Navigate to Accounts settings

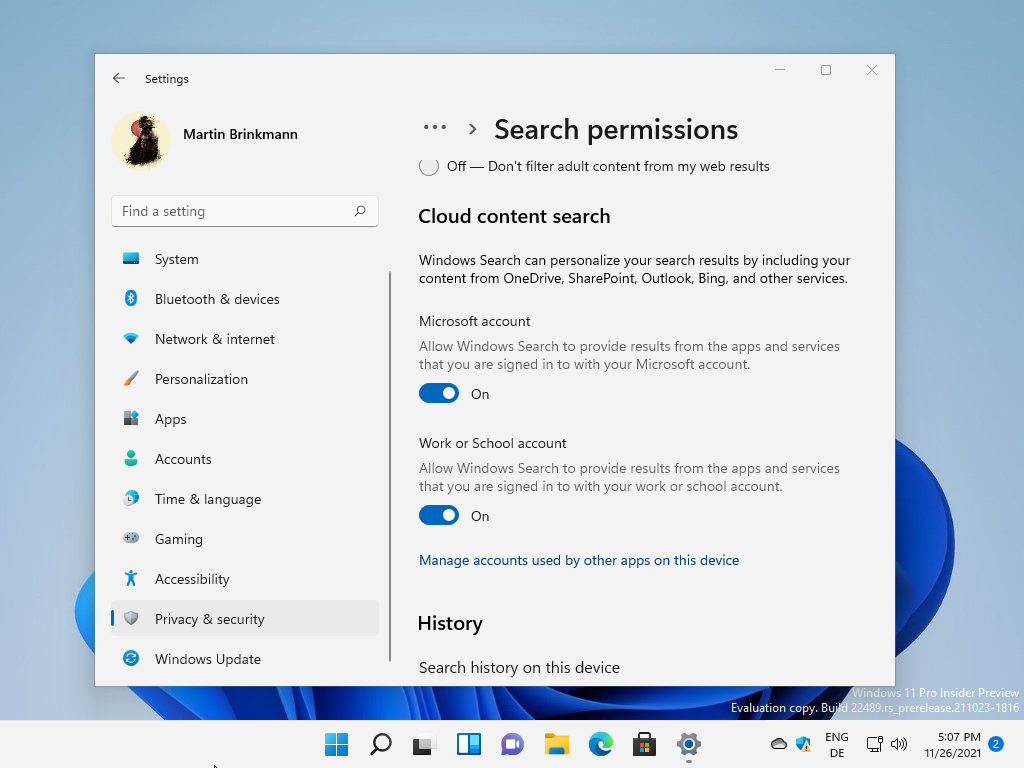pyautogui.click(x=245, y=459)
